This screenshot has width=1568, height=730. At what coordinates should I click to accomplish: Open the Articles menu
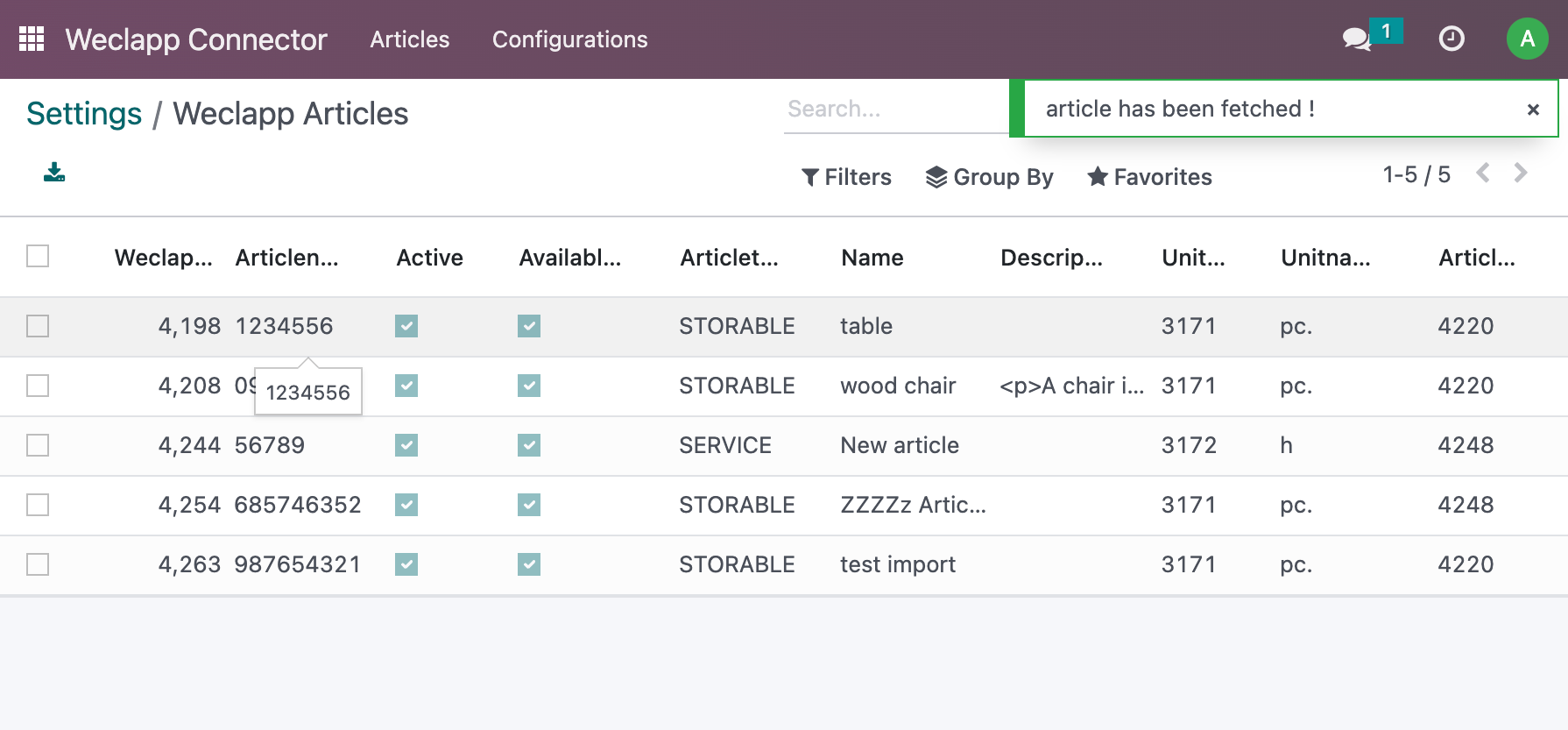[409, 39]
